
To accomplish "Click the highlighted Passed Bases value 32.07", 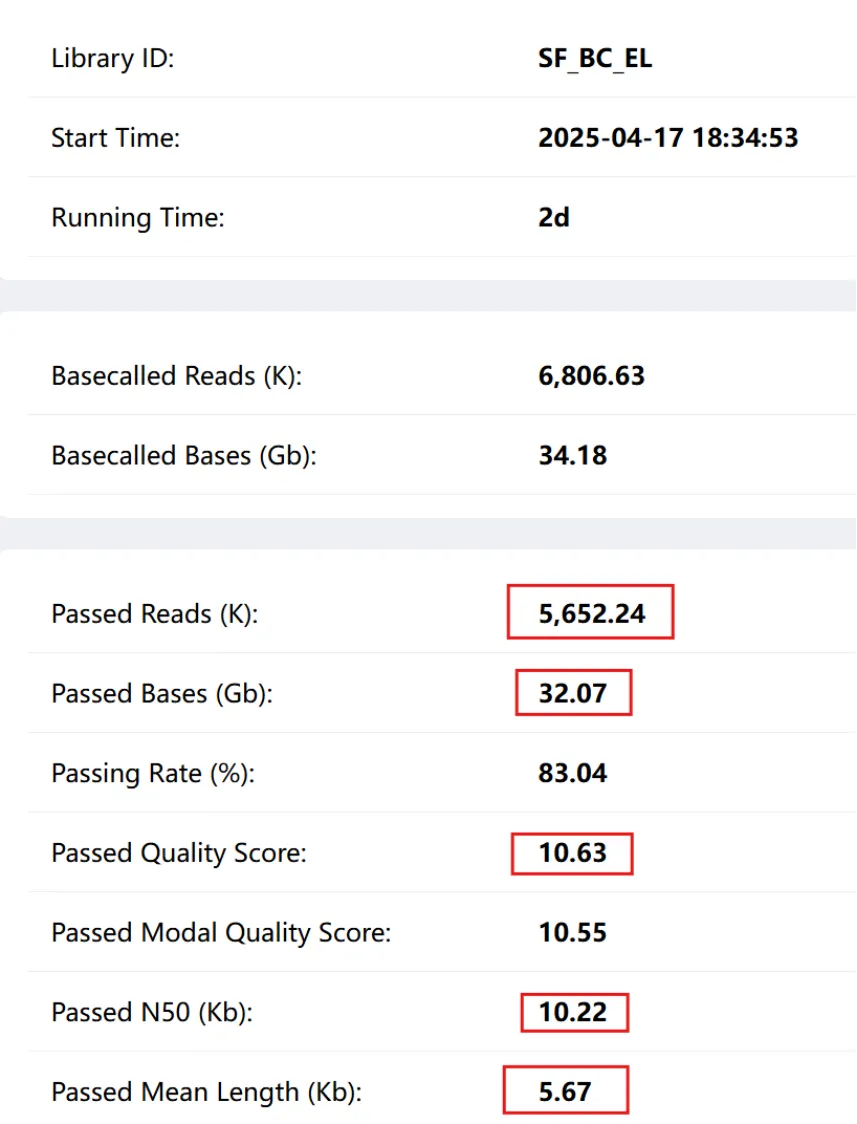I will coord(573,693).
